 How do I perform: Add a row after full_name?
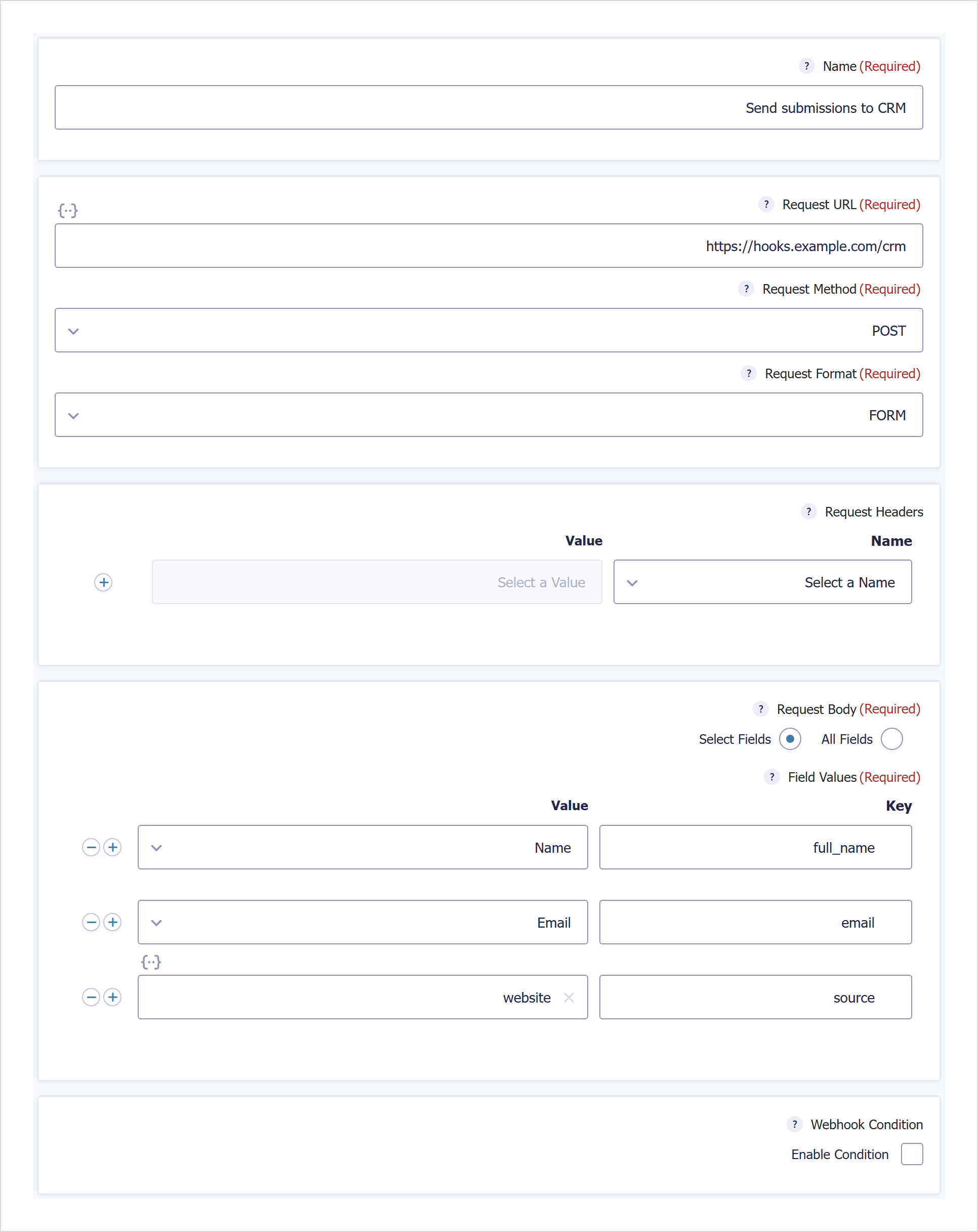[x=112, y=847]
